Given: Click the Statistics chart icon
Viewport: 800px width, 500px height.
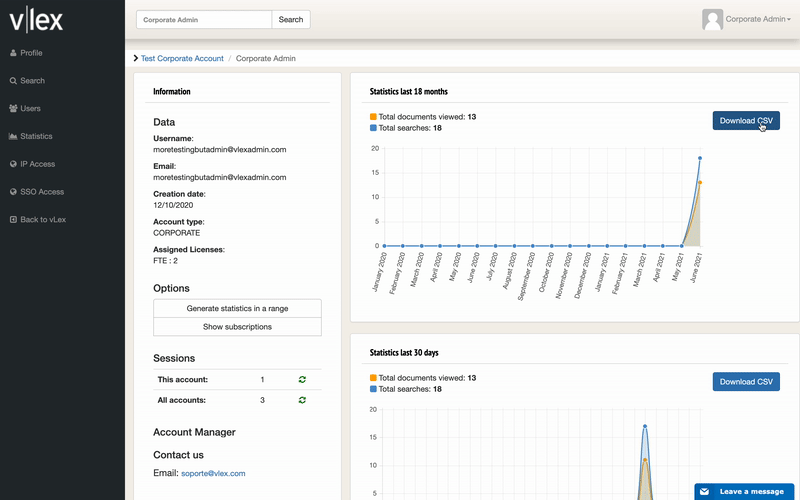Looking at the screenshot, I should [13, 136].
